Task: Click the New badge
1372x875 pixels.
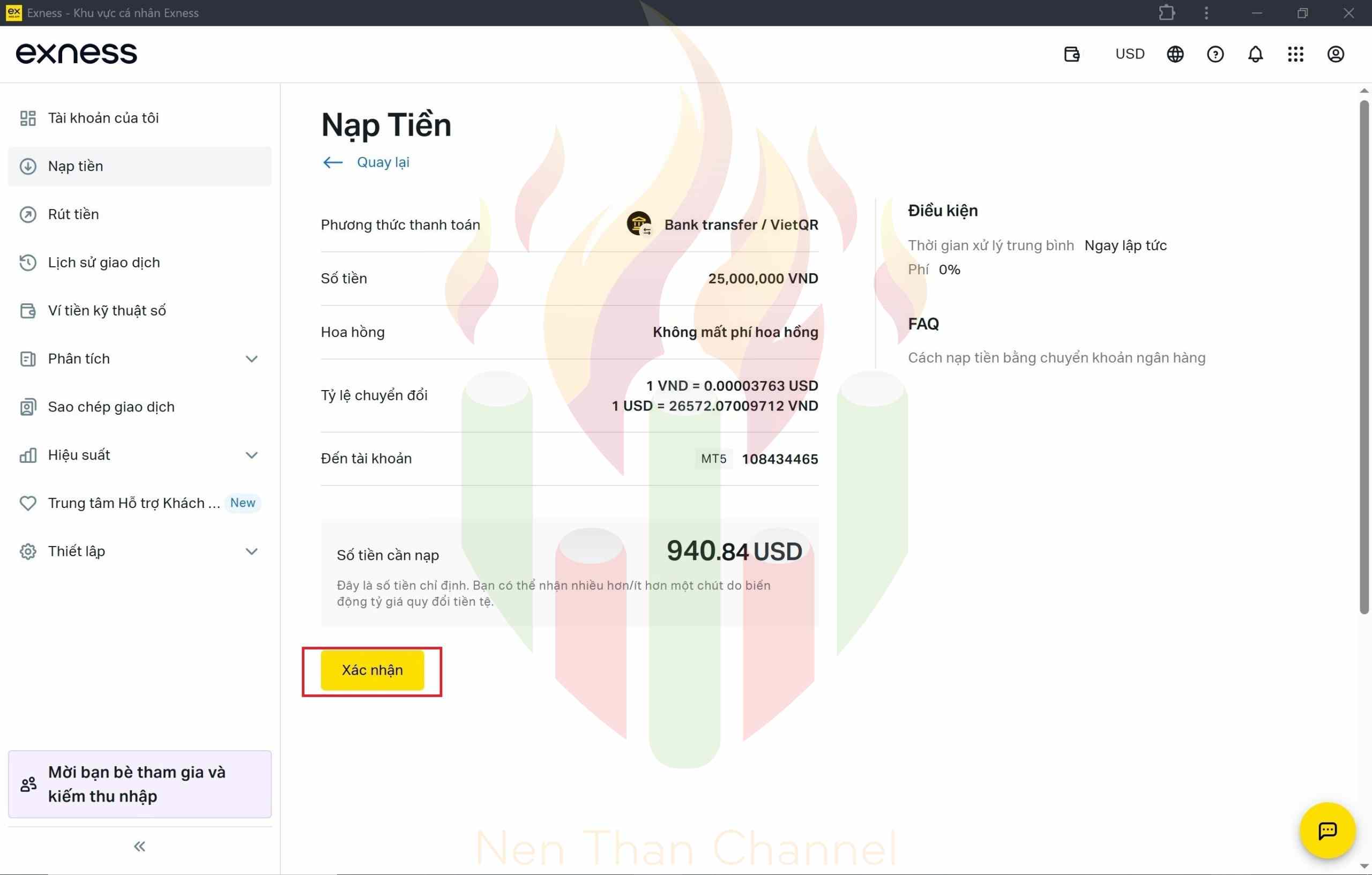Action: pyautogui.click(x=243, y=503)
